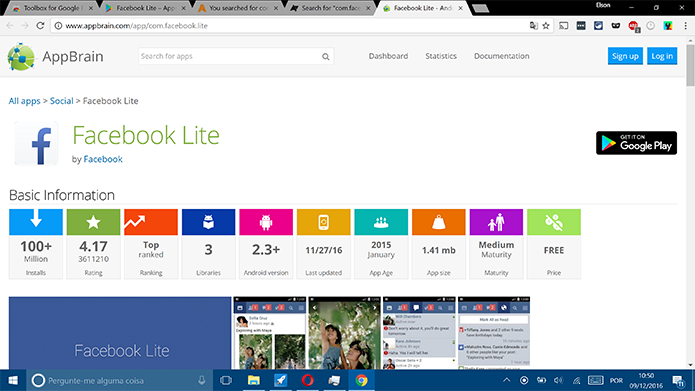Click the Cast extension icon
This screenshot has width=695, height=391.
click(563, 26)
